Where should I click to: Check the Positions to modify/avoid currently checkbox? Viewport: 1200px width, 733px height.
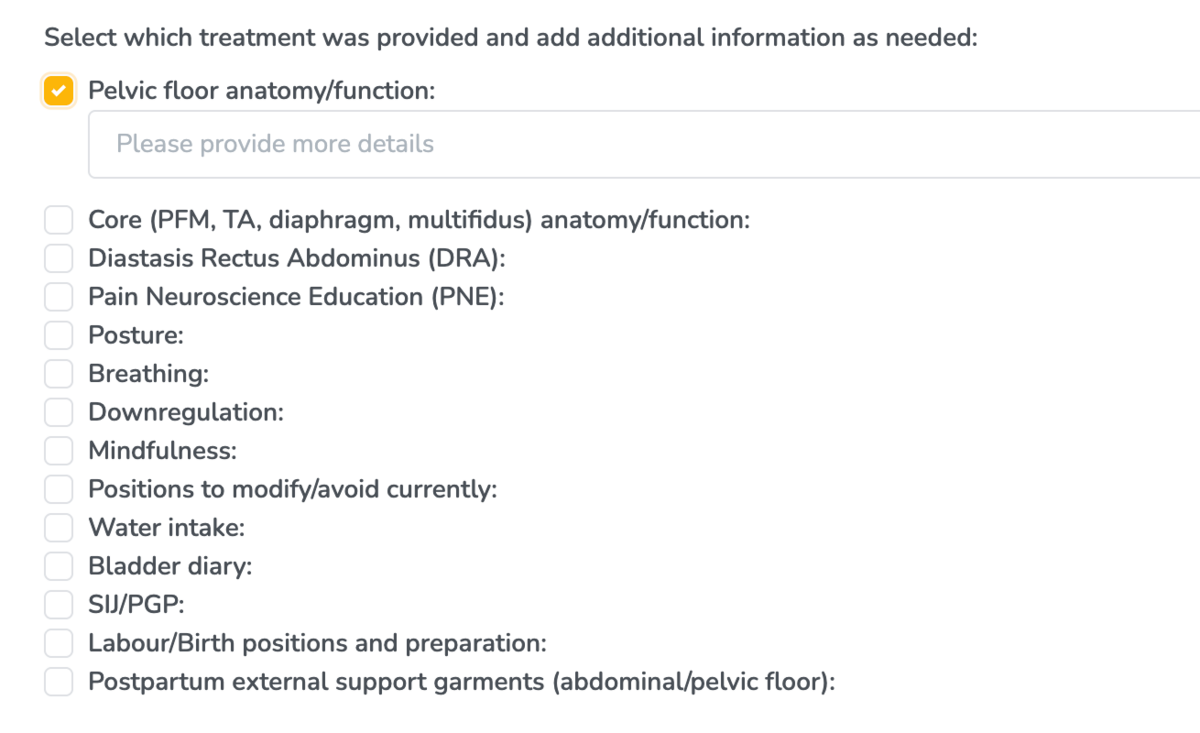pos(57,489)
